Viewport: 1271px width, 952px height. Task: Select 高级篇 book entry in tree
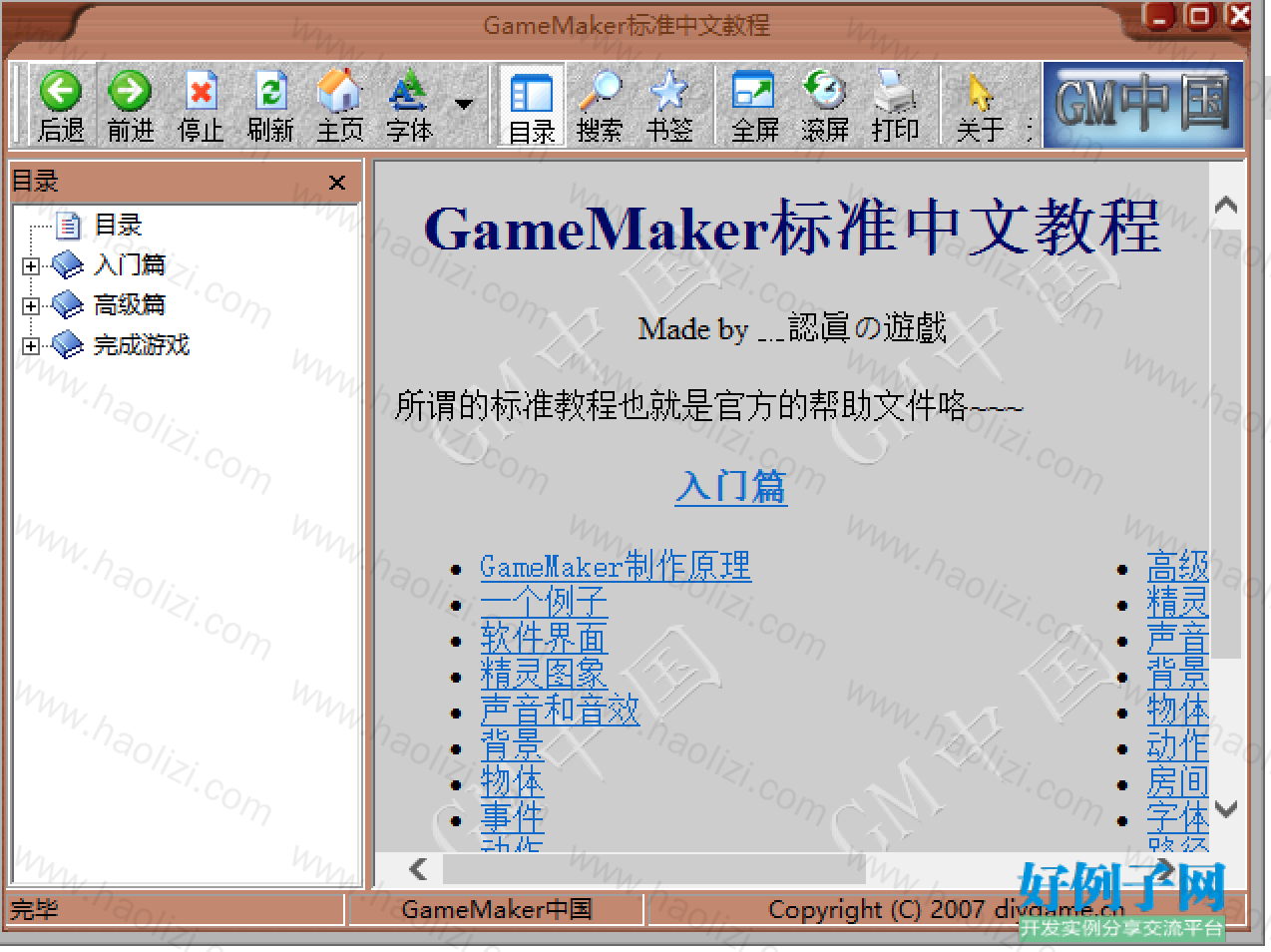(x=130, y=305)
